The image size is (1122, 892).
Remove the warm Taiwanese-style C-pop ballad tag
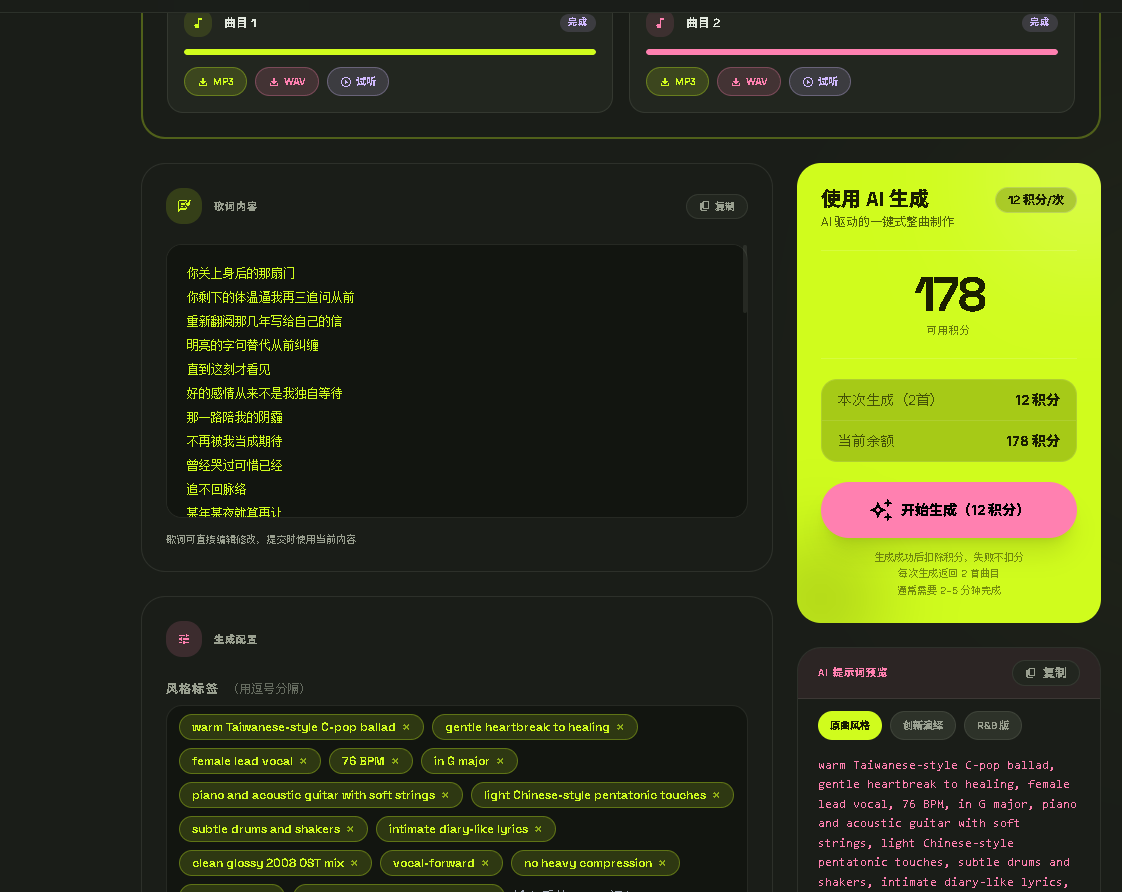[406, 727]
